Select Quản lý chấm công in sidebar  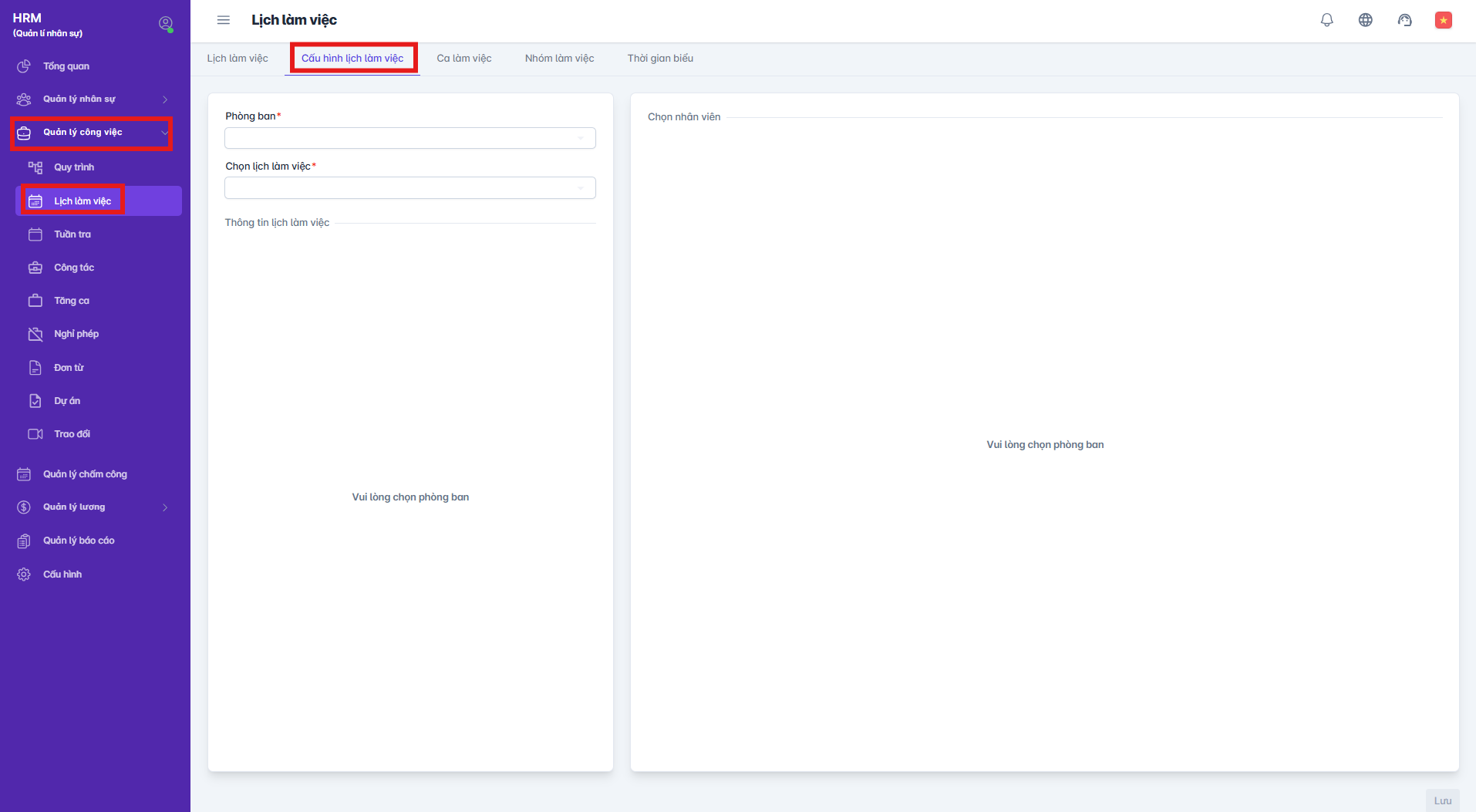[x=85, y=474]
